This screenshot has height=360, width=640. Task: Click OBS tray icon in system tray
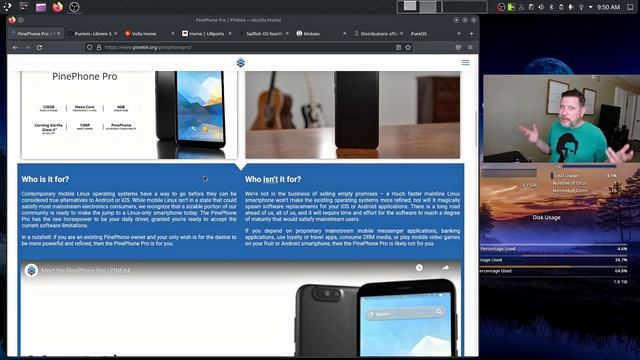pyautogui.click(x=501, y=7)
